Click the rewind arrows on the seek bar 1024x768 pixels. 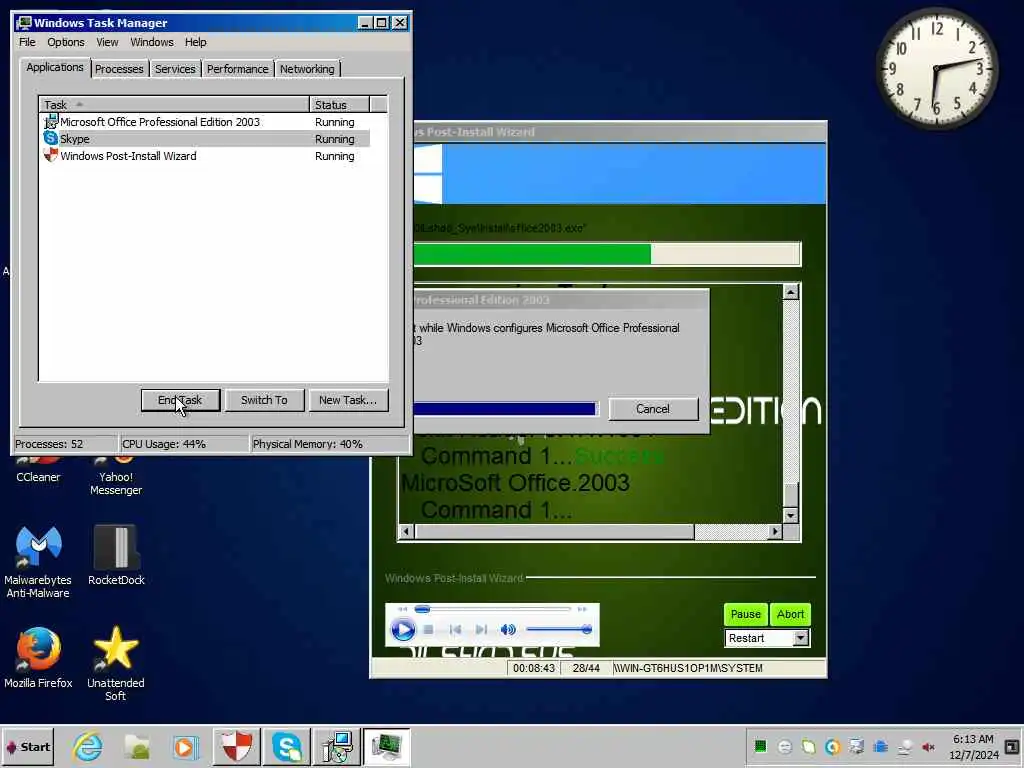[x=402, y=609]
